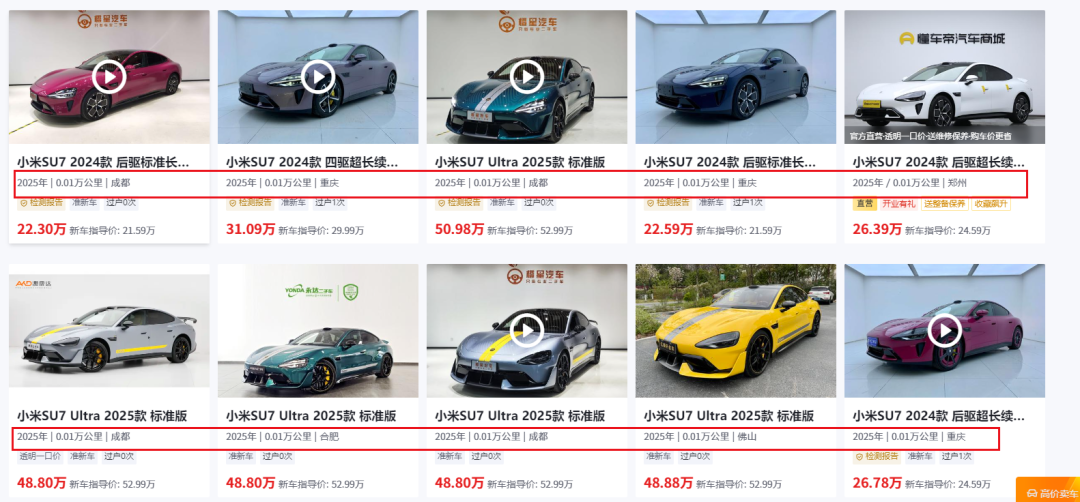Click 送整备保养 tag on white SU7
This screenshot has height=502, width=1080.
coord(946,204)
